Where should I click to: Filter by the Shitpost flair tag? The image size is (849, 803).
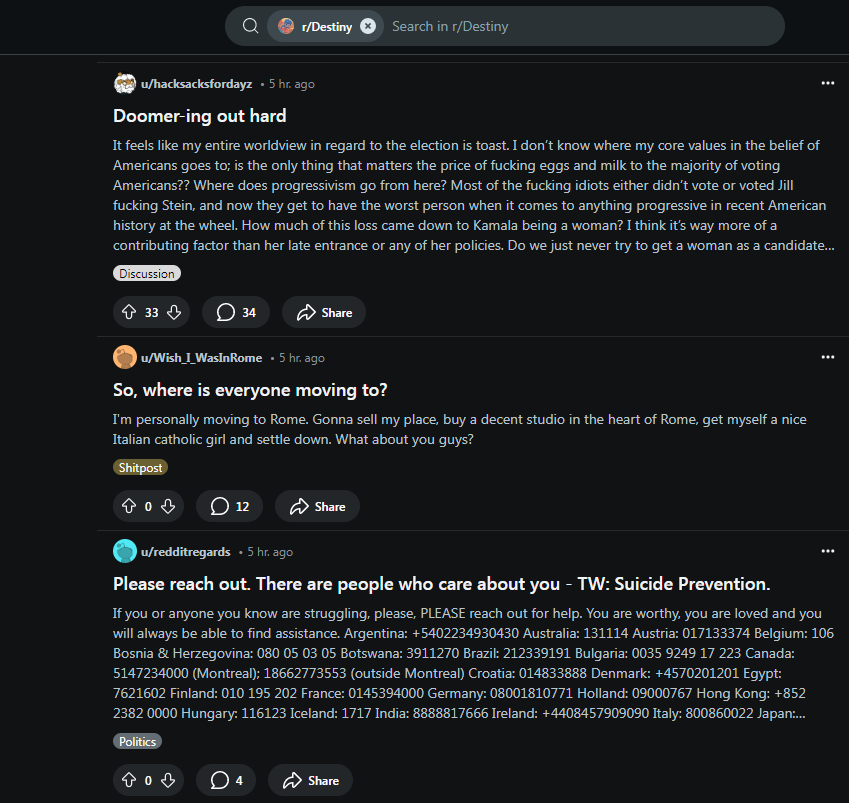pyautogui.click(x=140, y=468)
